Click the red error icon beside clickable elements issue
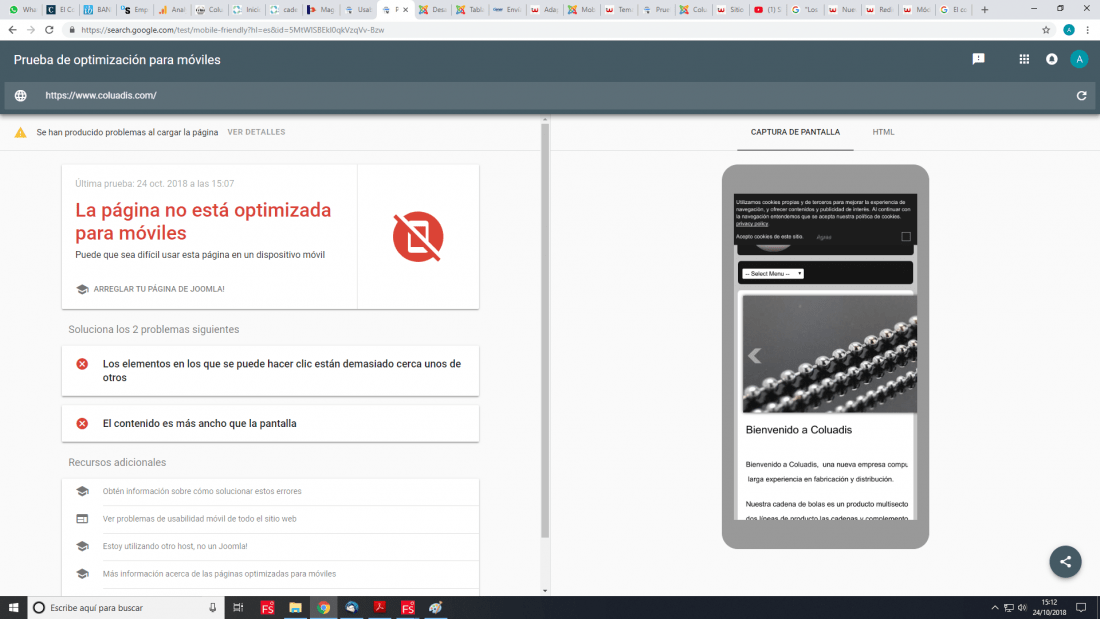1100x619 pixels. pos(82,364)
